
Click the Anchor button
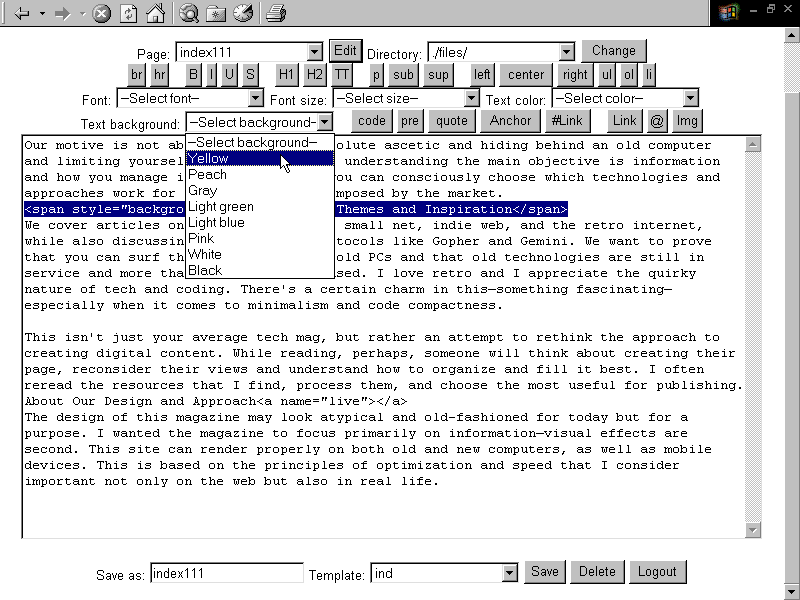pyautogui.click(x=510, y=121)
